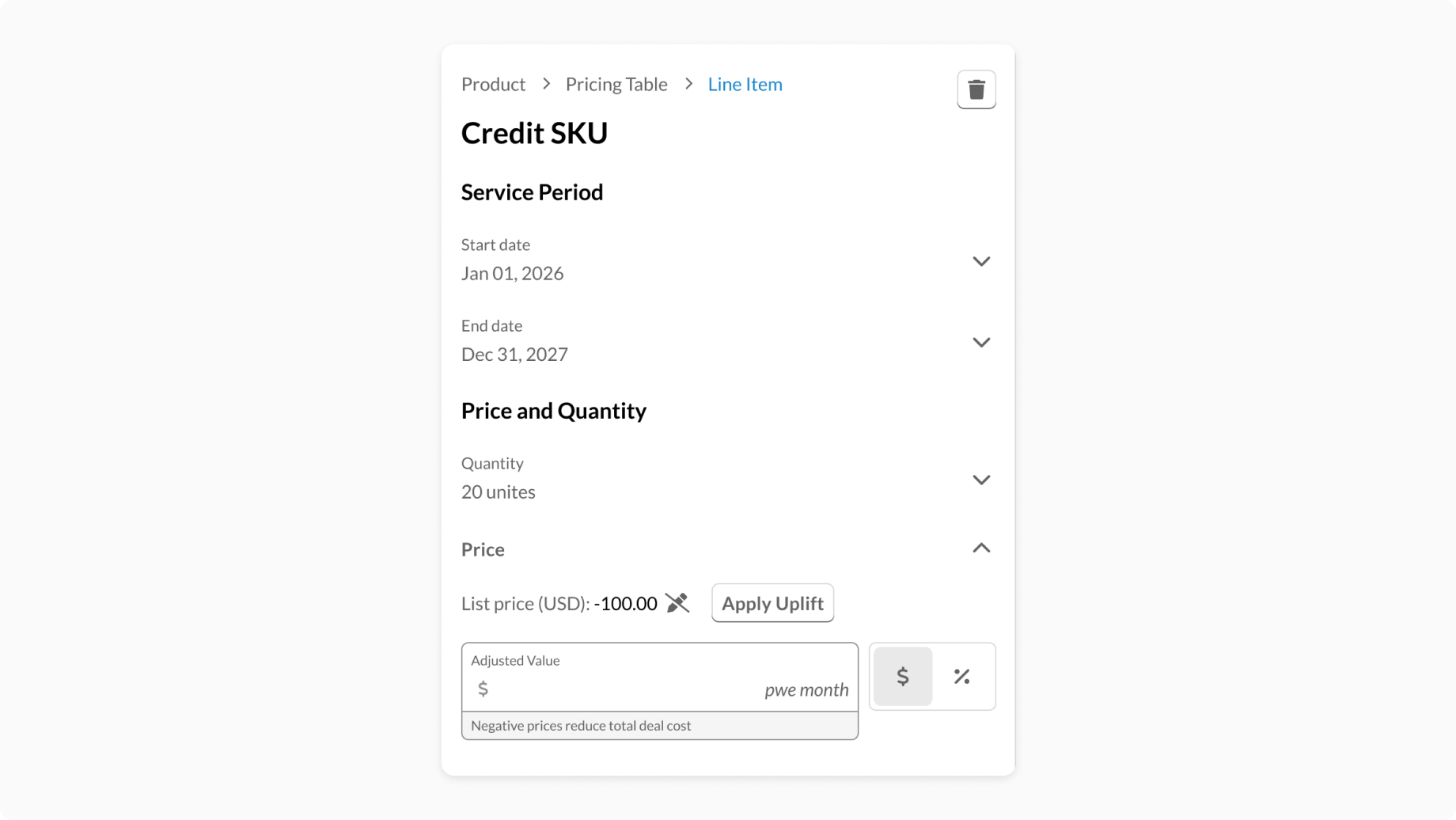Select Line Item breadcrumb
1456x820 pixels.
745,84
